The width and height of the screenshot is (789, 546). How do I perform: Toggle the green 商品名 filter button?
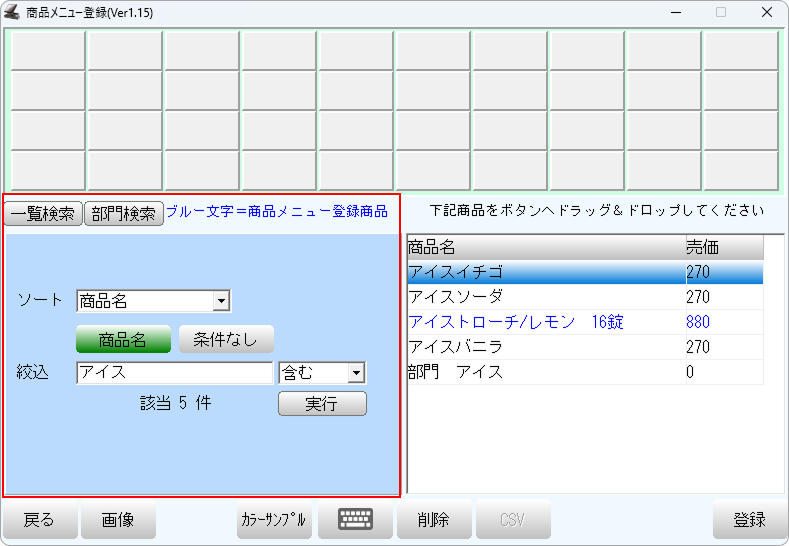tap(124, 340)
